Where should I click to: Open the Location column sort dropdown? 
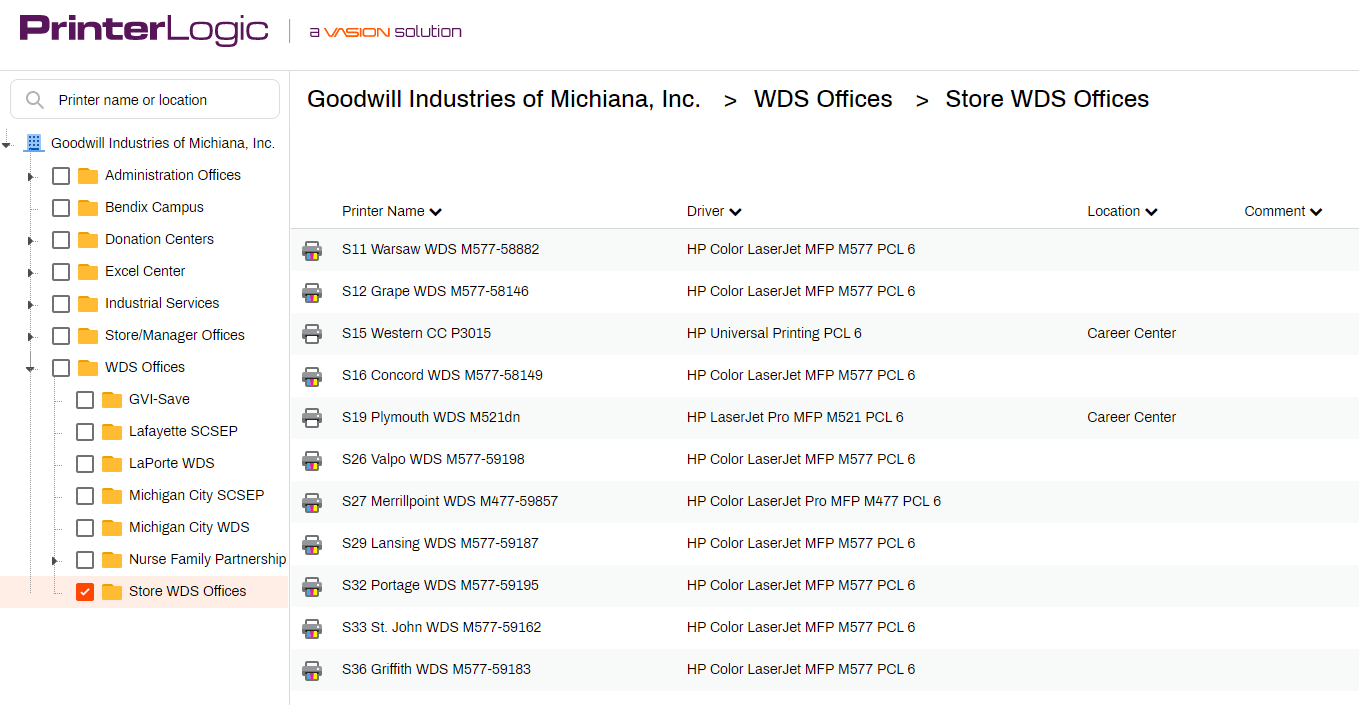tap(1151, 212)
